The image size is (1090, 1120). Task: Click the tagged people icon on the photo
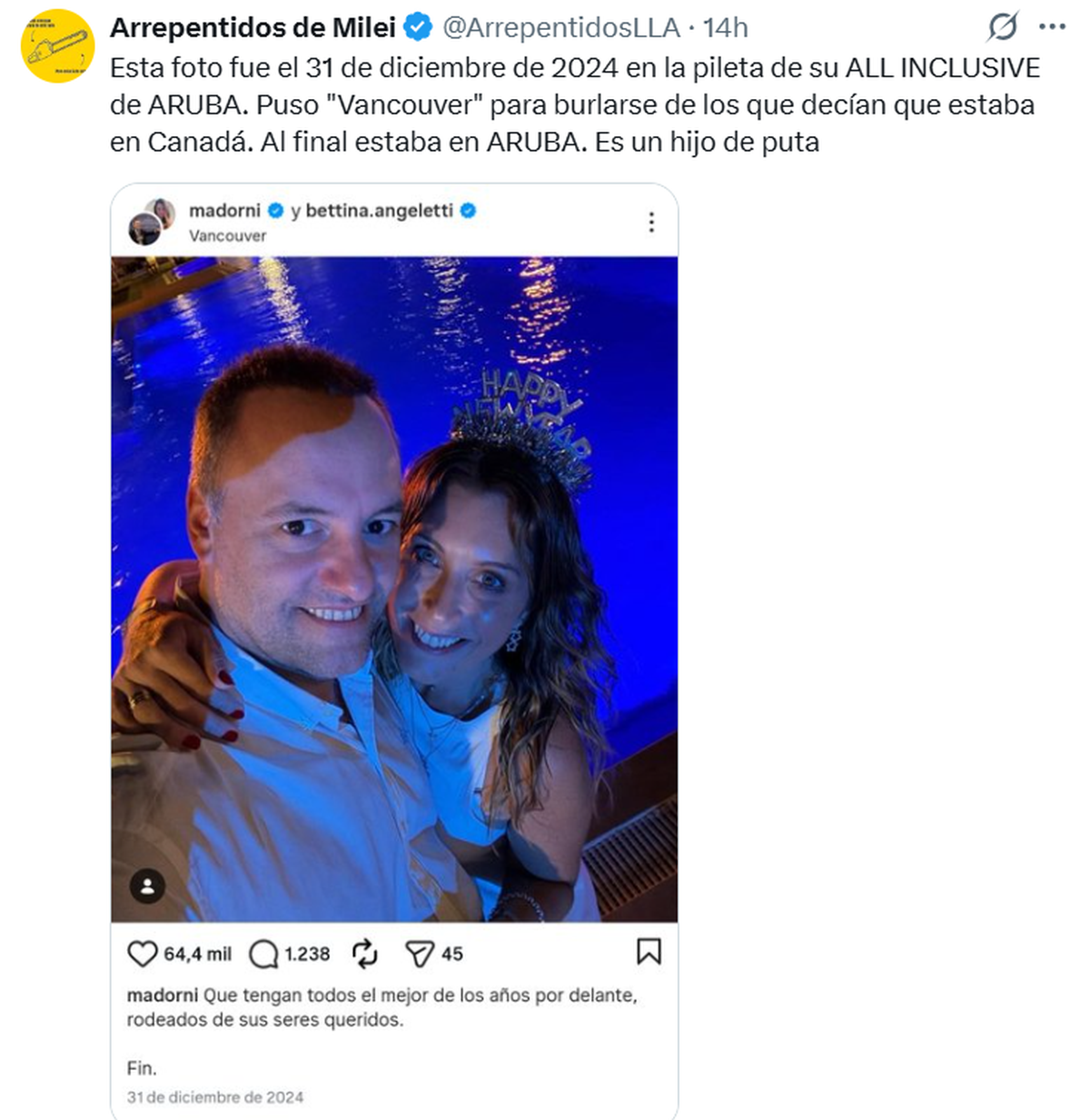pyautogui.click(x=147, y=886)
